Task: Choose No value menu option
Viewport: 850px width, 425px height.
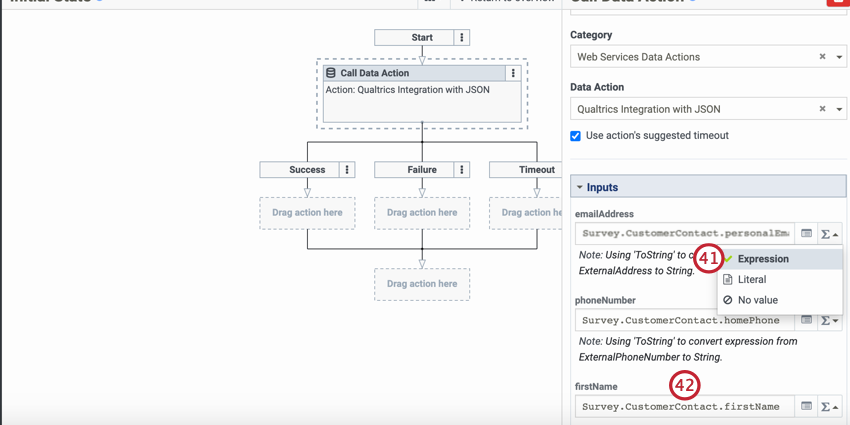Action: point(757,300)
